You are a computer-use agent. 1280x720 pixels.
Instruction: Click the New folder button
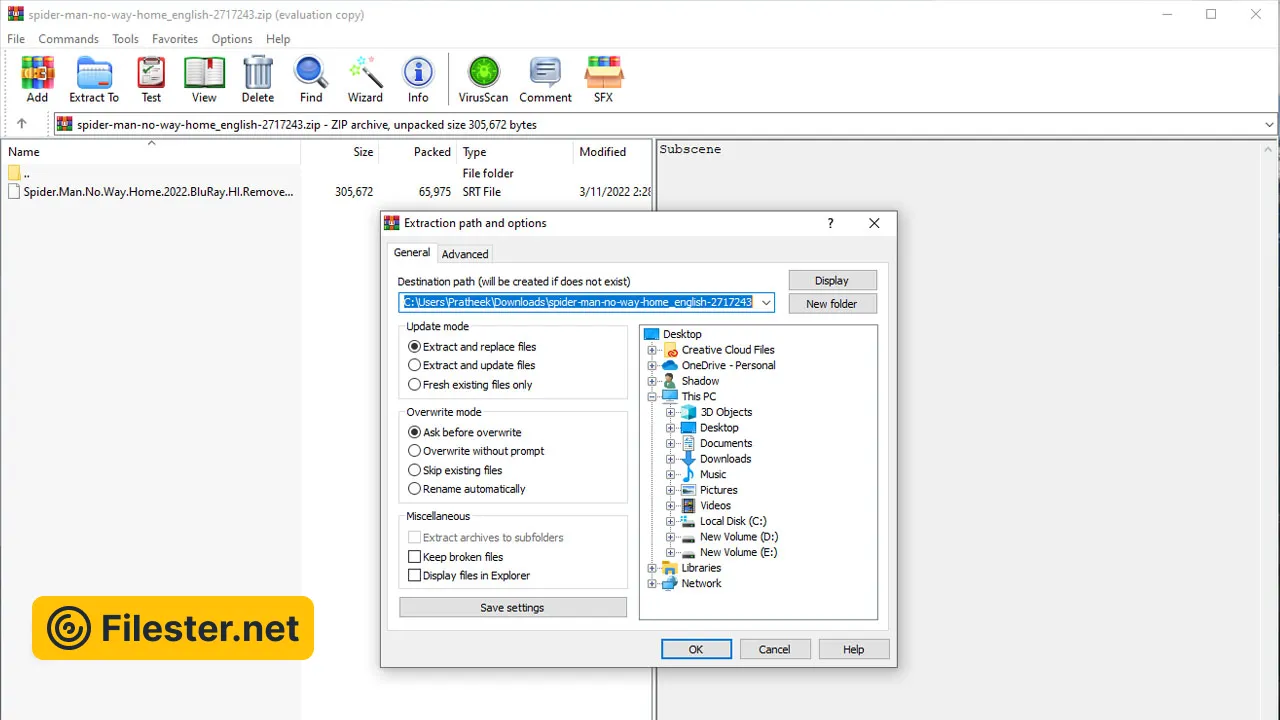tap(832, 304)
